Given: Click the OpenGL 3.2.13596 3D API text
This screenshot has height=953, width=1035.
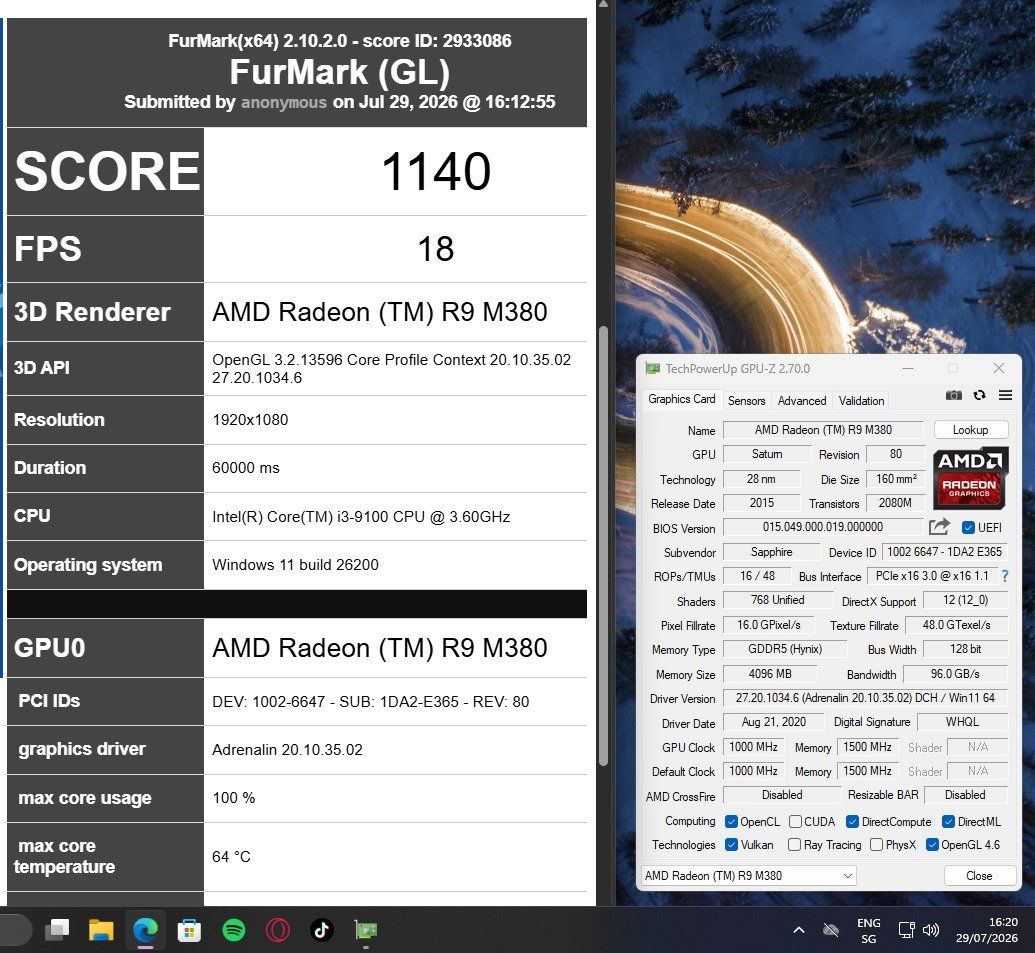Looking at the screenshot, I should 391,368.
